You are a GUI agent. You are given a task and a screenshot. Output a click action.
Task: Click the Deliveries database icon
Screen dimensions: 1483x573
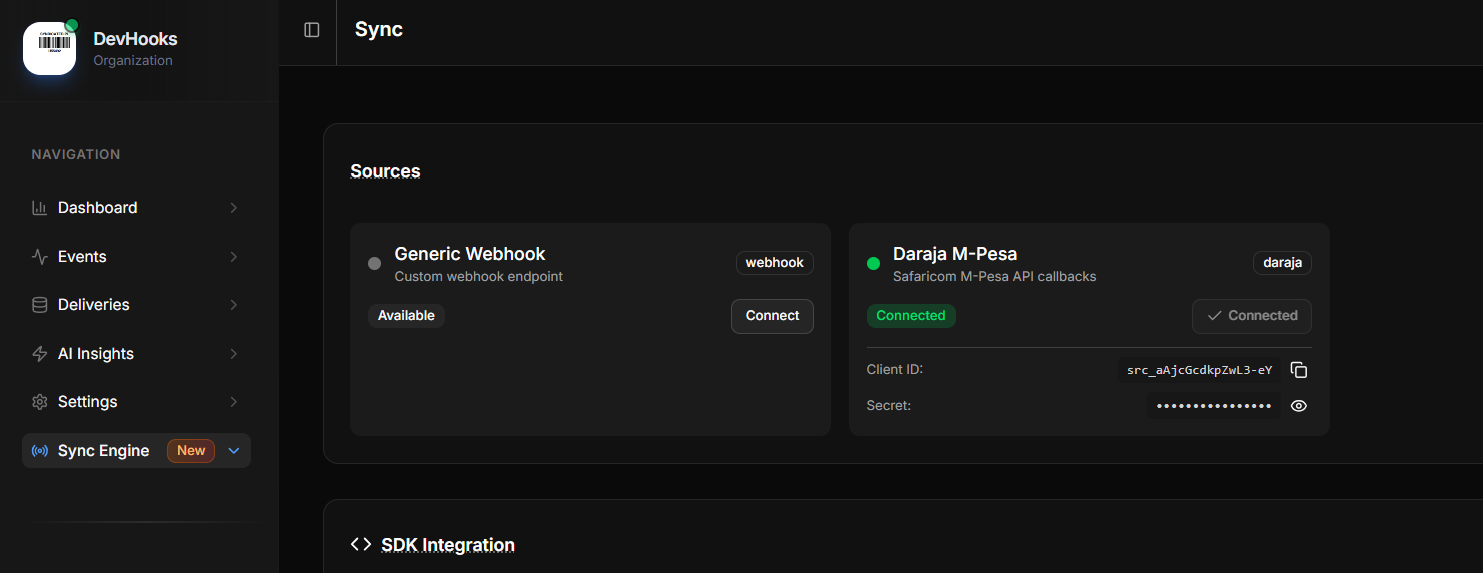(40, 305)
